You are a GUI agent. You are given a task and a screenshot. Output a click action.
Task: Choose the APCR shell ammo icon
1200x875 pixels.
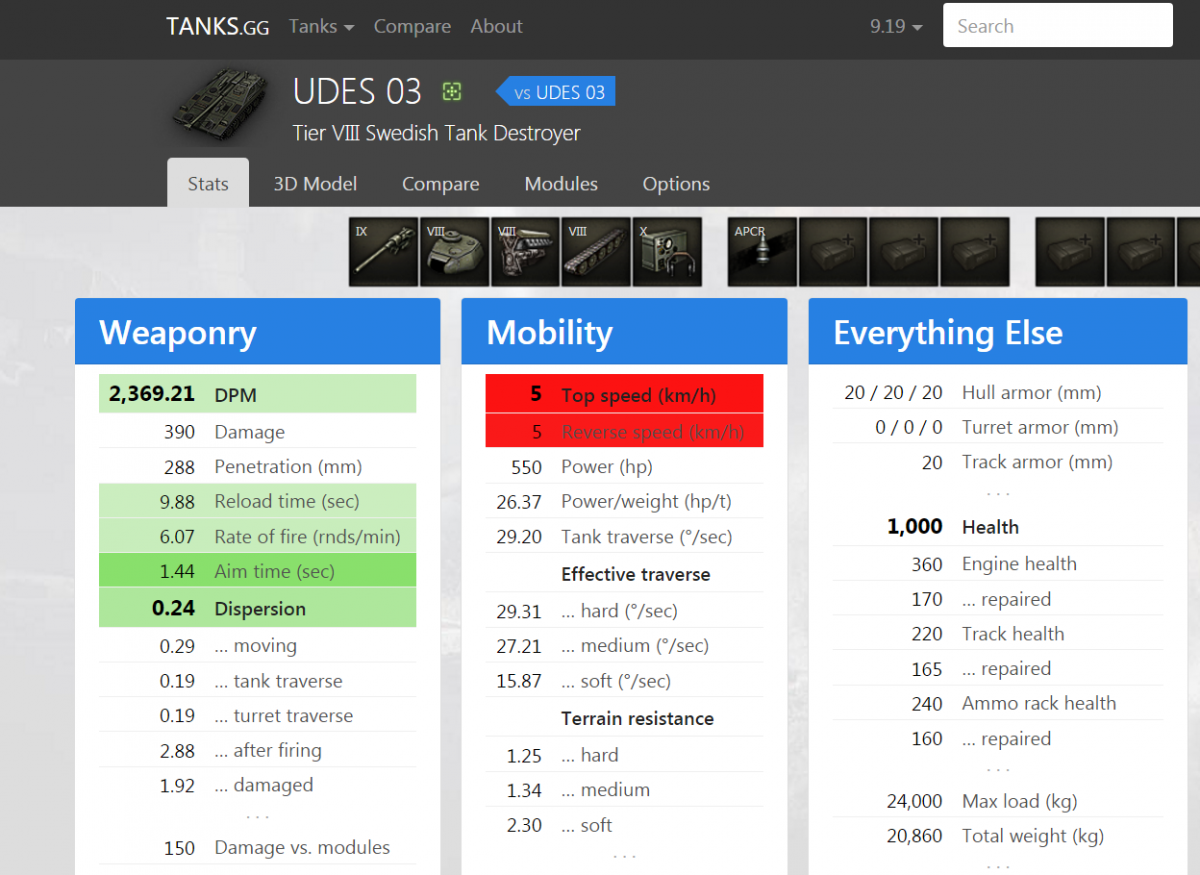coord(763,252)
